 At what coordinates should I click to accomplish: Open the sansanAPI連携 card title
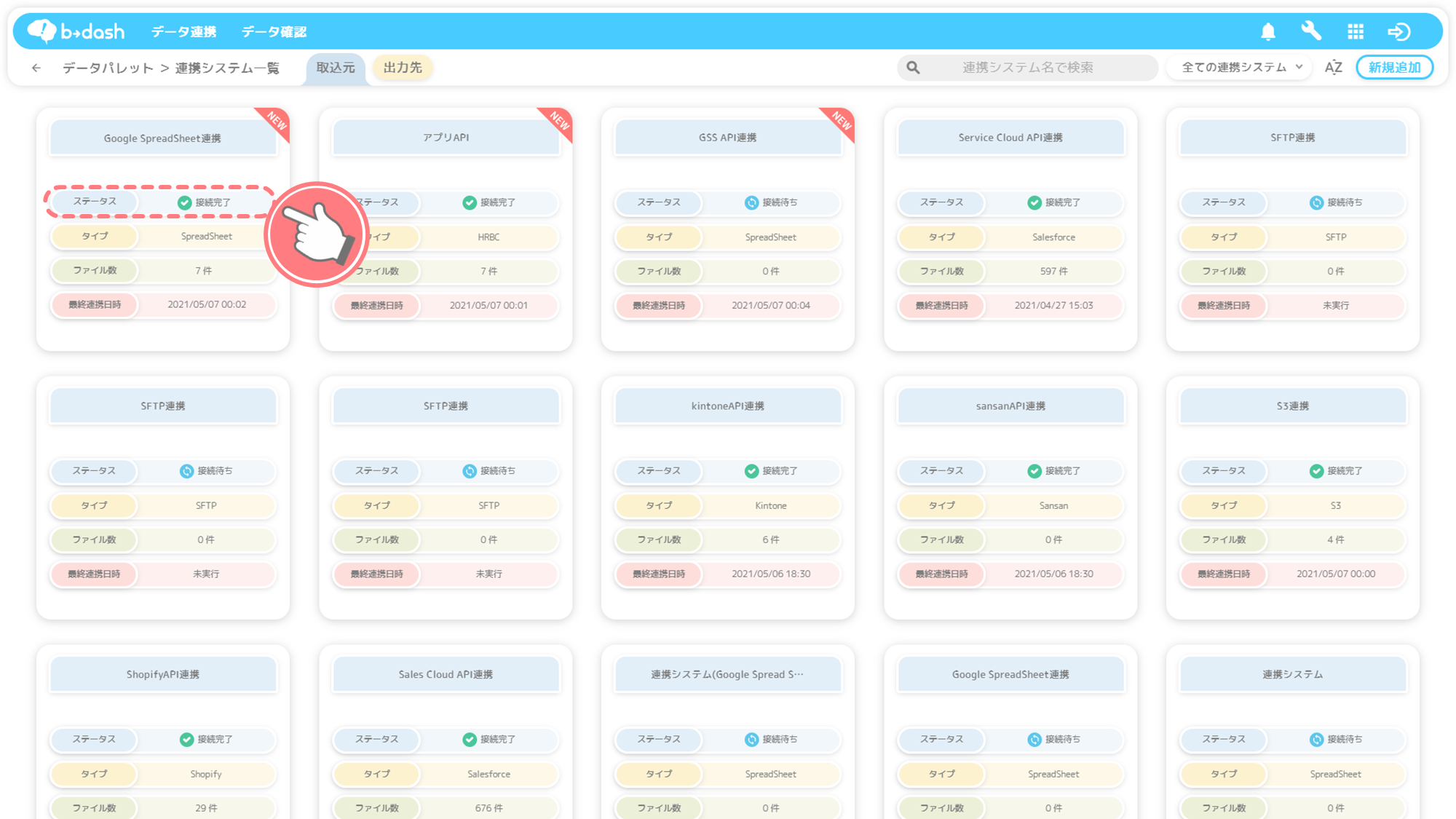coord(1010,406)
